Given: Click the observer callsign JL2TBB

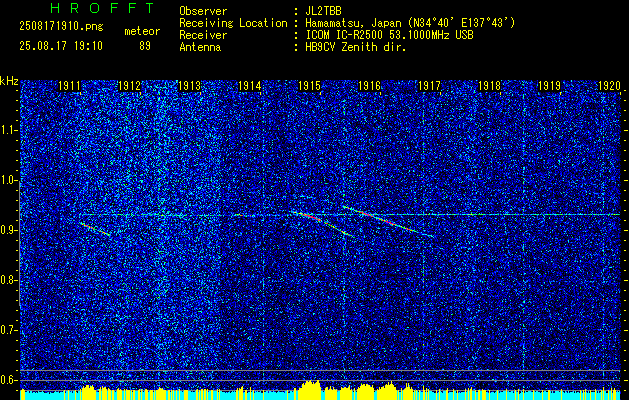Looking at the screenshot, I should (x=323, y=11).
